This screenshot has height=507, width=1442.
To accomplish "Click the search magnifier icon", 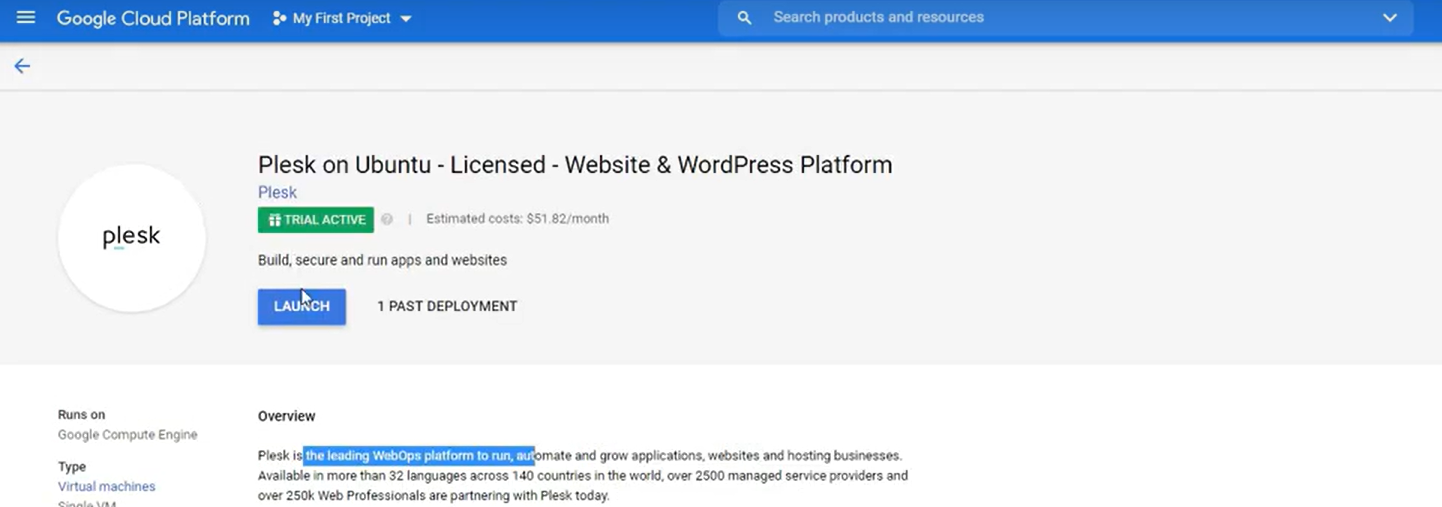I will click(x=744, y=18).
